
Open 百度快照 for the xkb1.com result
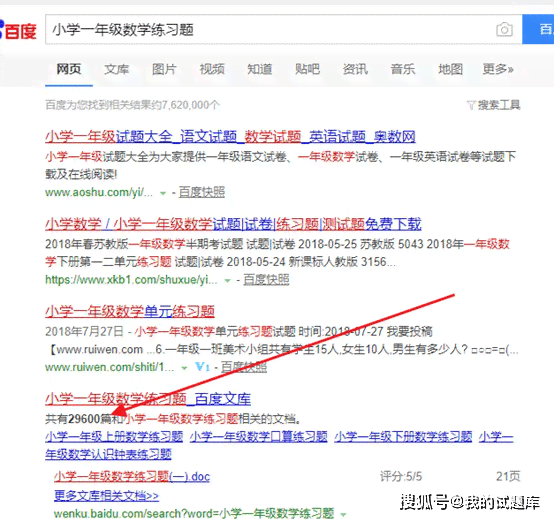click(266, 280)
